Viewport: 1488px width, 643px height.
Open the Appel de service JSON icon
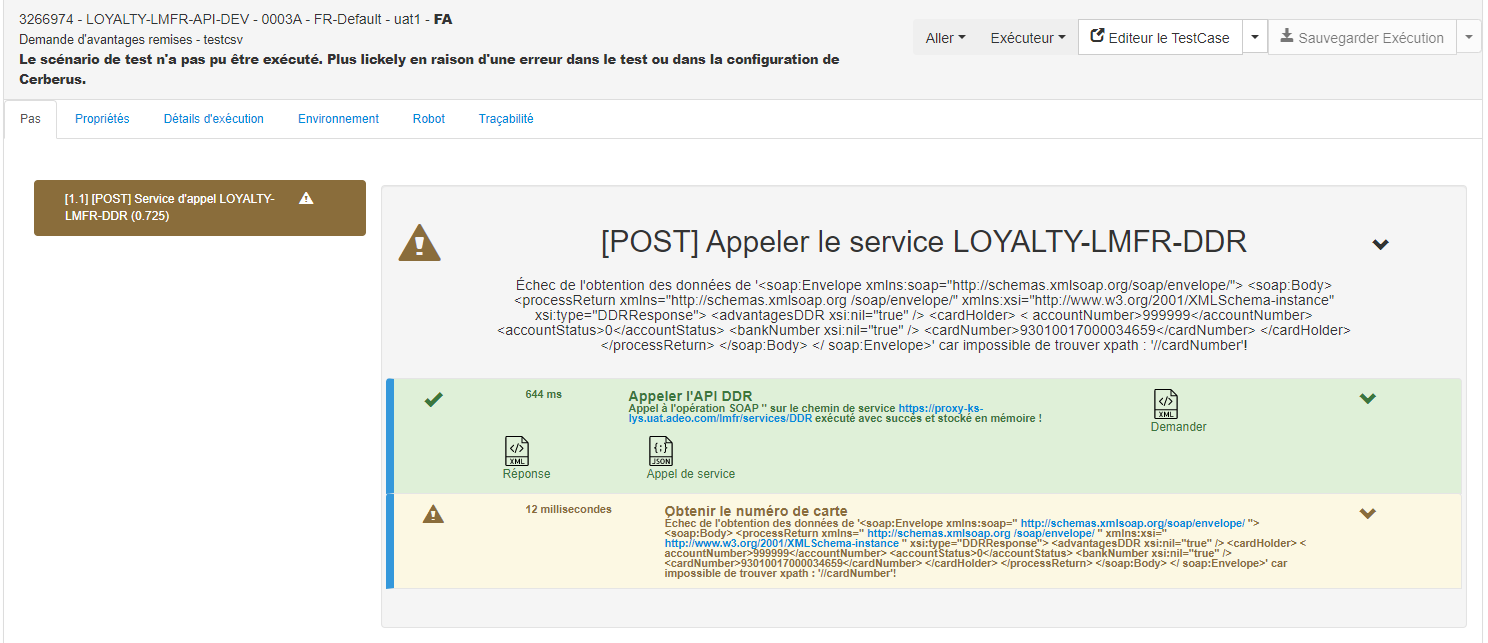point(661,451)
